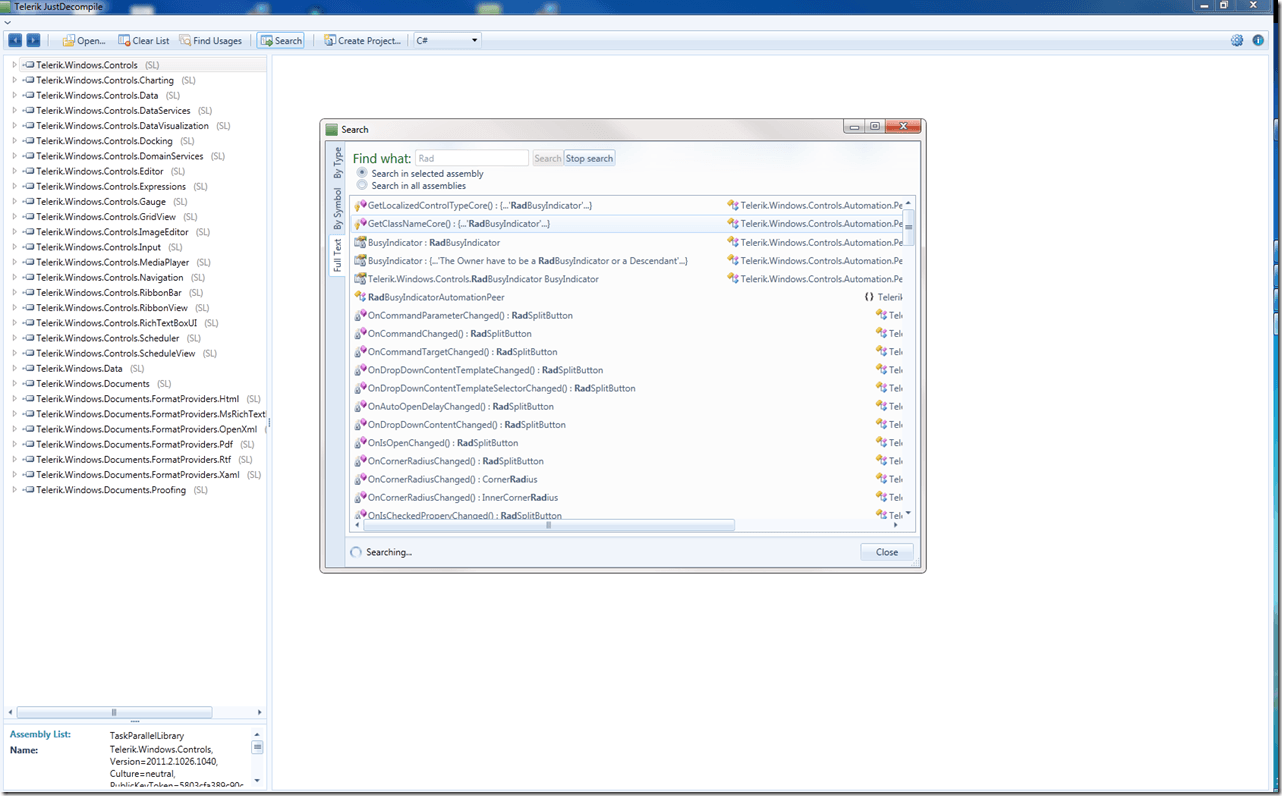The image size is (1282, 796).
Task: Expand the Telerik.Windows.Controls.DataVisualization node
Action: 14,126
